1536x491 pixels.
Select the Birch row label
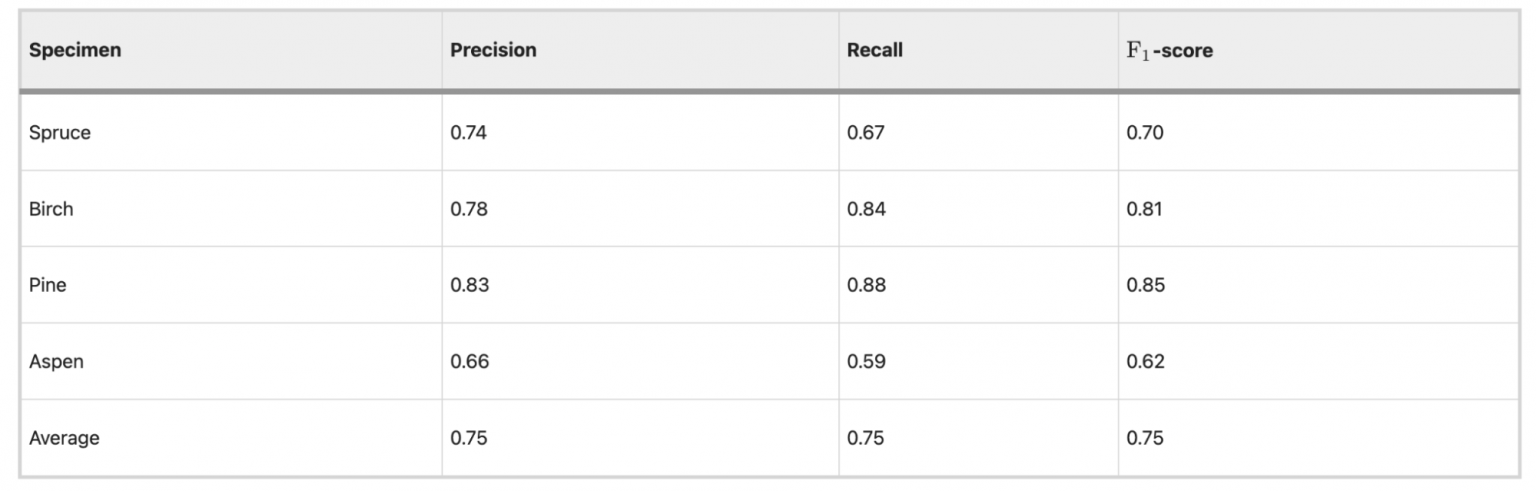pos(51,209)
